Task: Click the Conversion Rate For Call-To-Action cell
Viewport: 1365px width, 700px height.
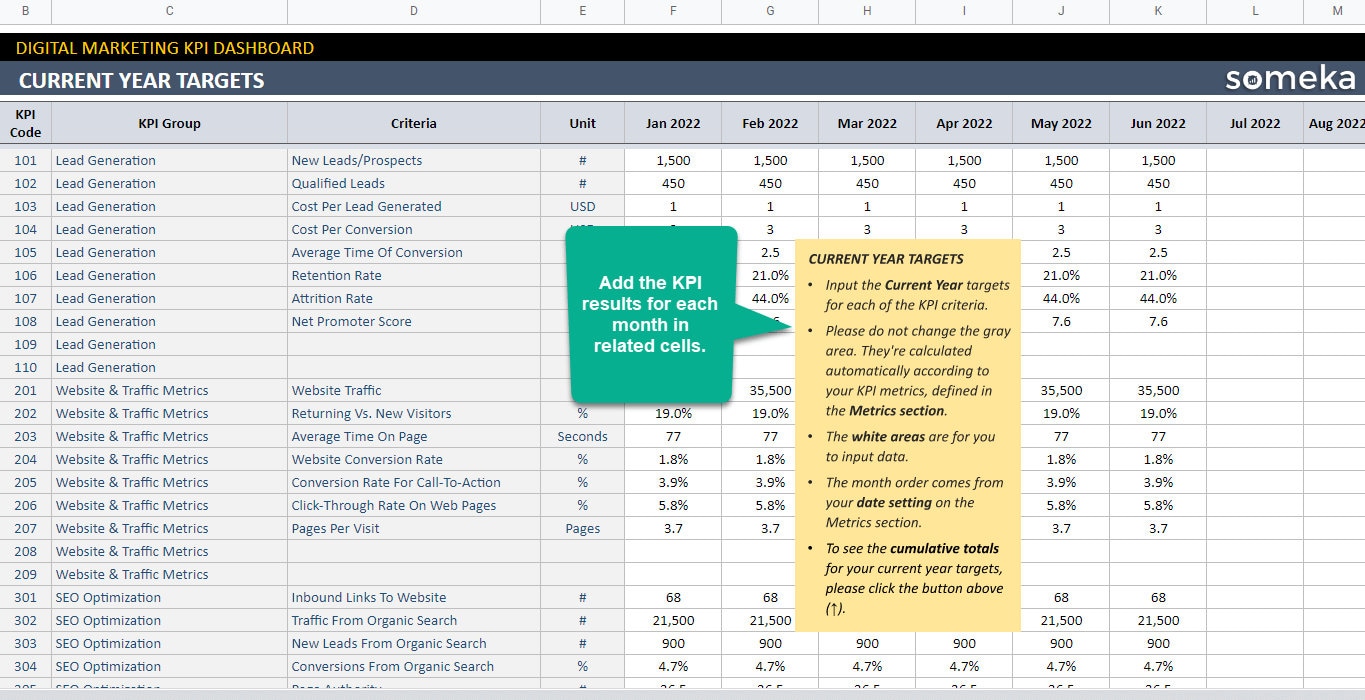Action: pyautogui.click(x=413, y=482)
